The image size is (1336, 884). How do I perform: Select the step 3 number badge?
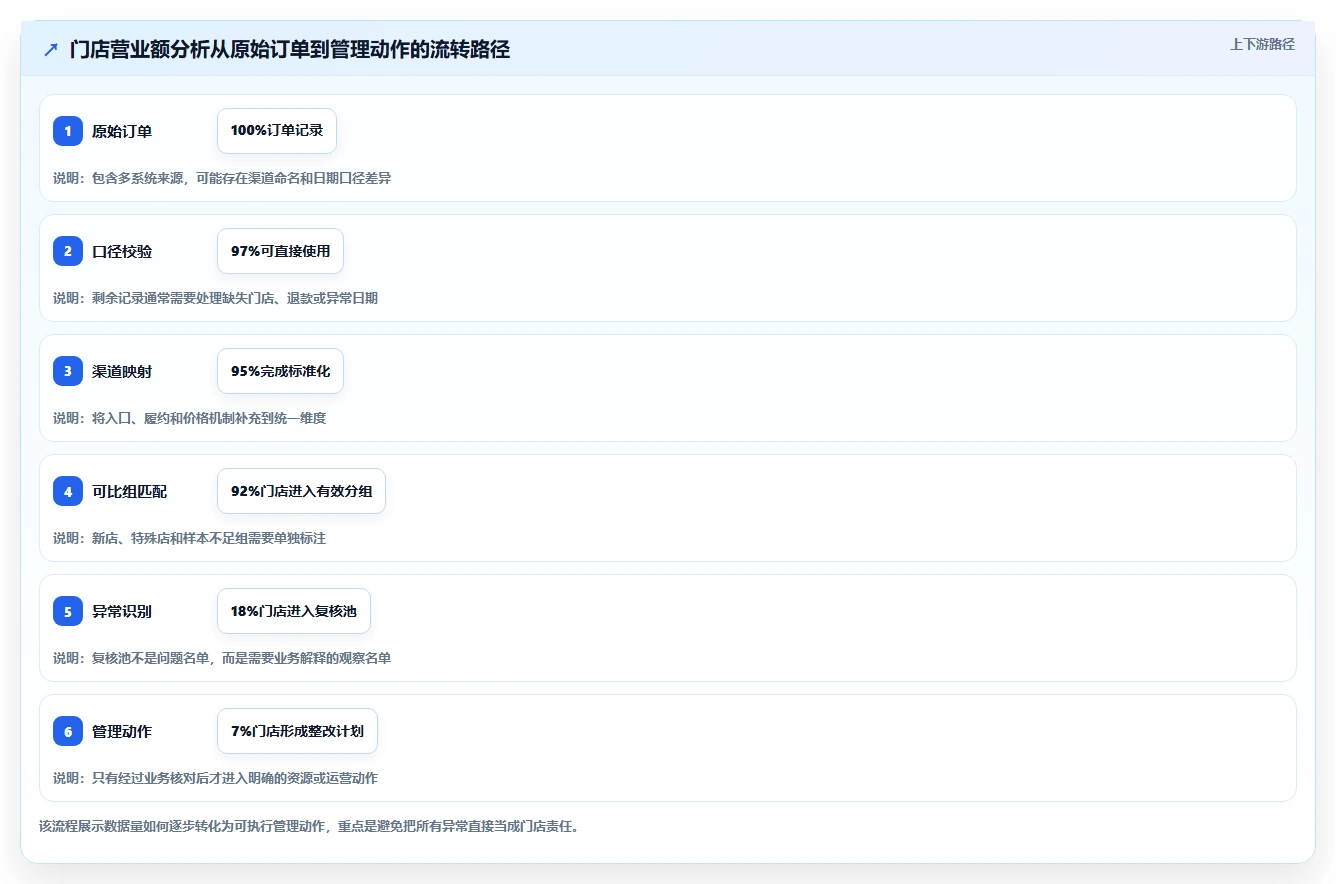(68, 371)
